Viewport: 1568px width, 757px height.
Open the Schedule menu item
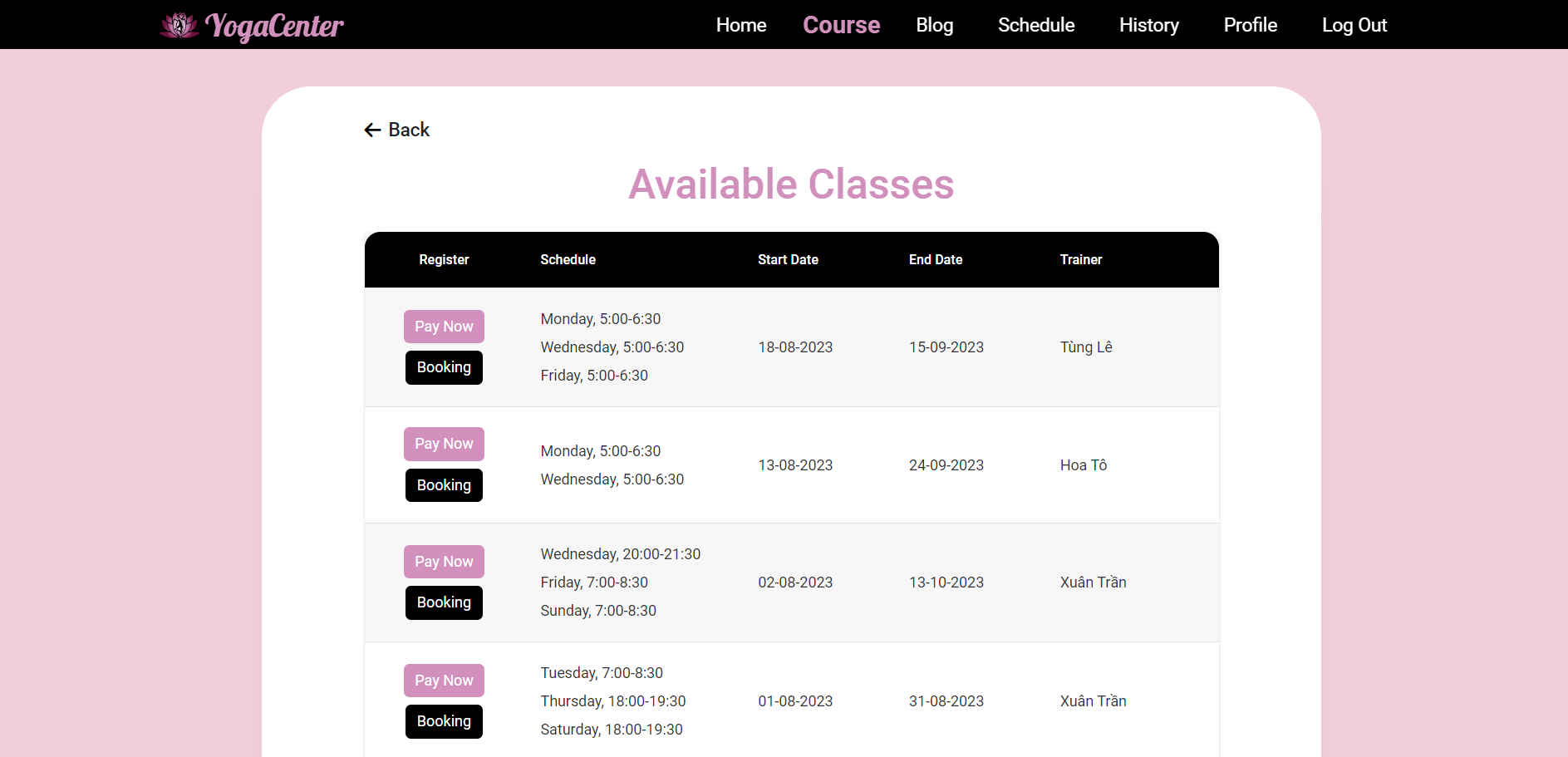pos(1036,25)
